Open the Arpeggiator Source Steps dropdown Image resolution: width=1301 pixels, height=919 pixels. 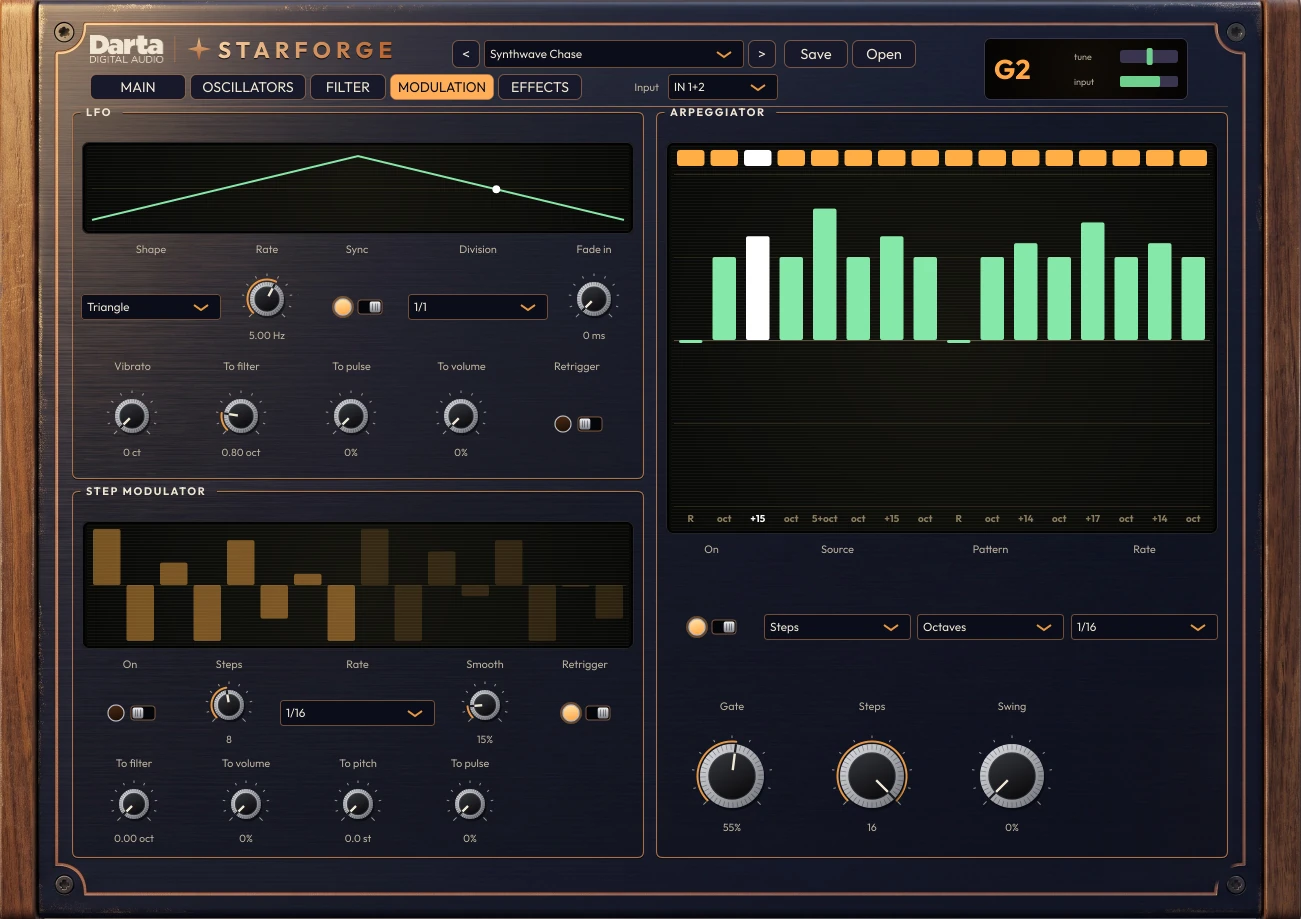coord(837,627)
